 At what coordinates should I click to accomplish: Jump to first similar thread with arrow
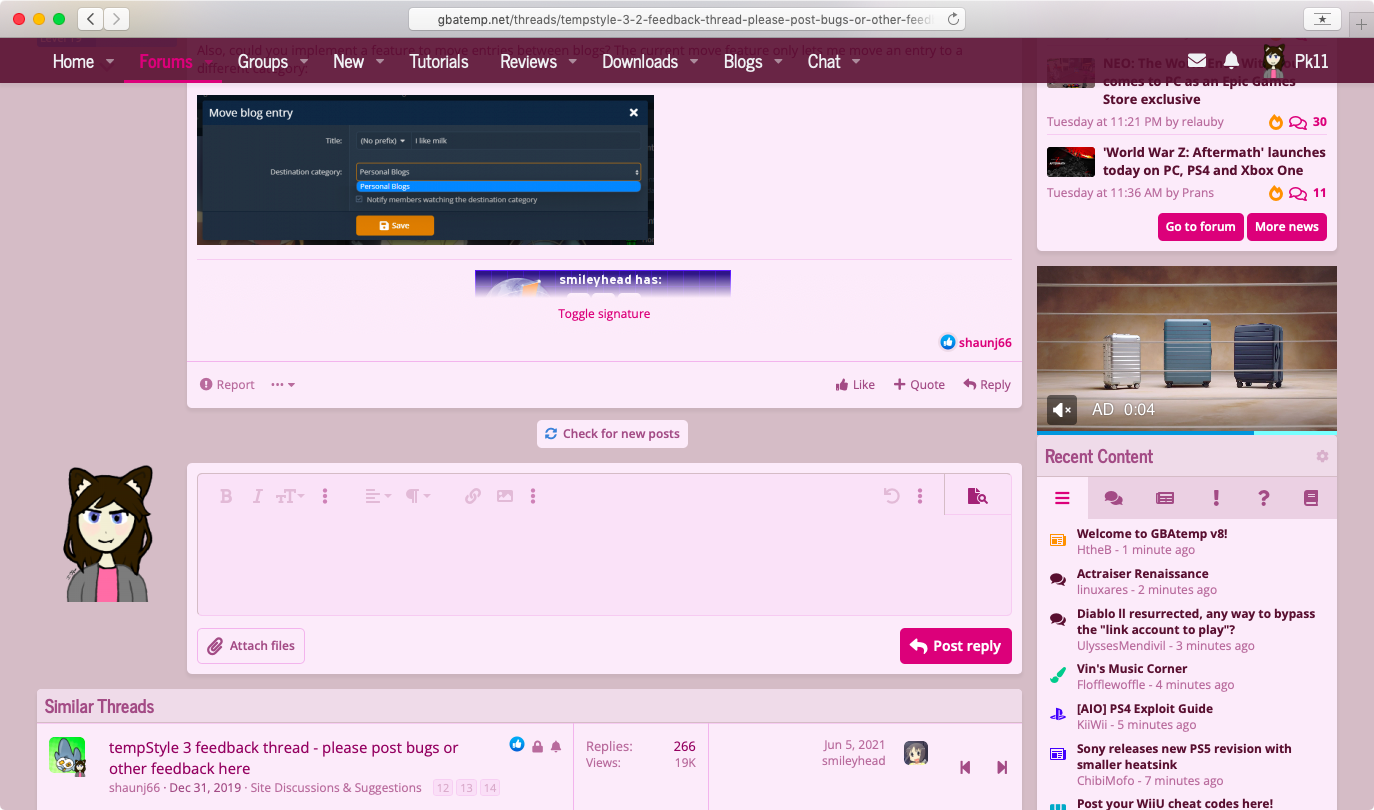point(965,767)
